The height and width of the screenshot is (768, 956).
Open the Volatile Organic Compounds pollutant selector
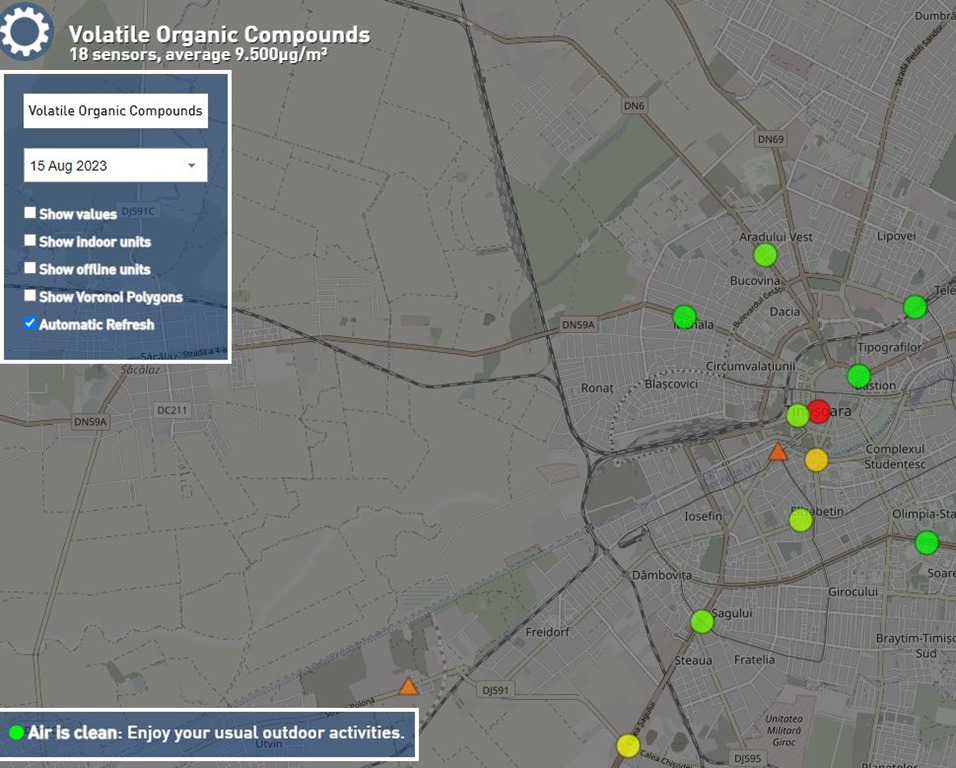(x=115, y=111)
